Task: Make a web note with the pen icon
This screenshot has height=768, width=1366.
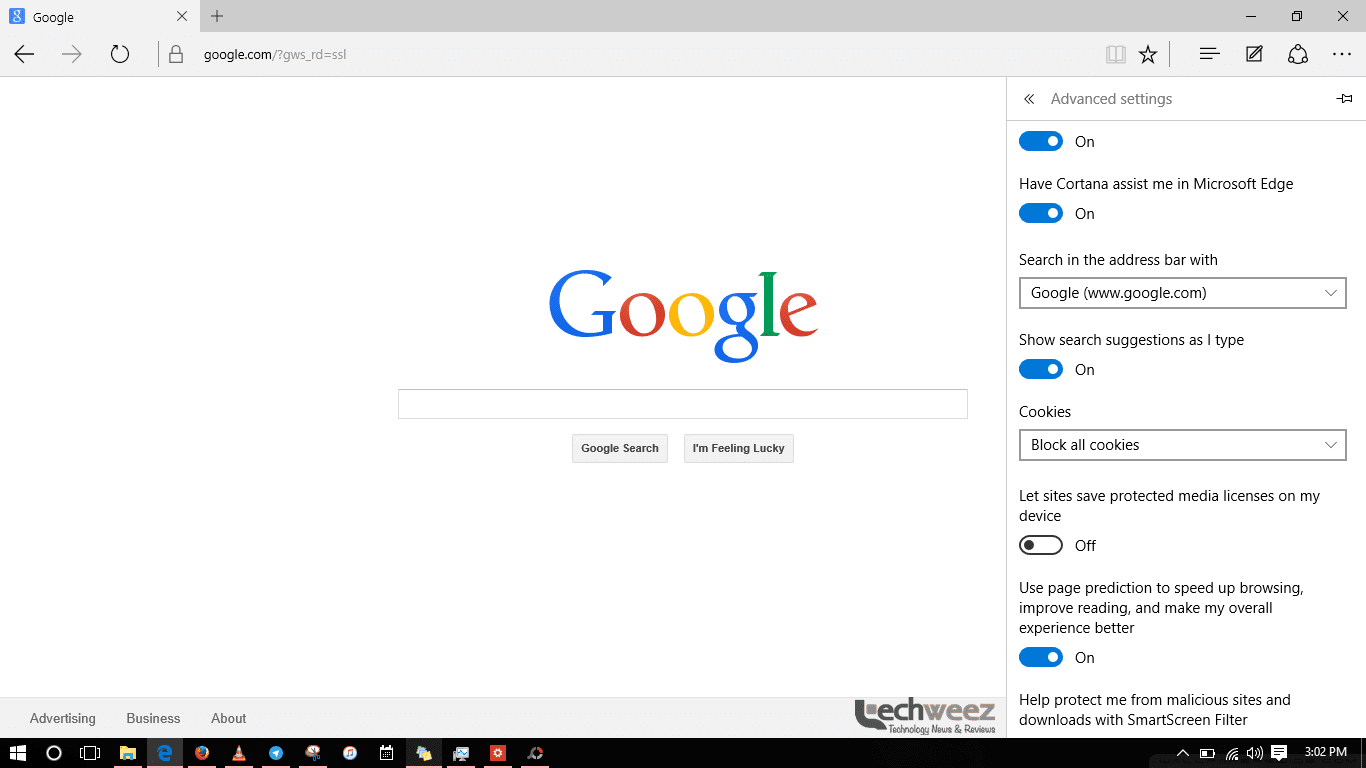Action: click(1254, 54)
